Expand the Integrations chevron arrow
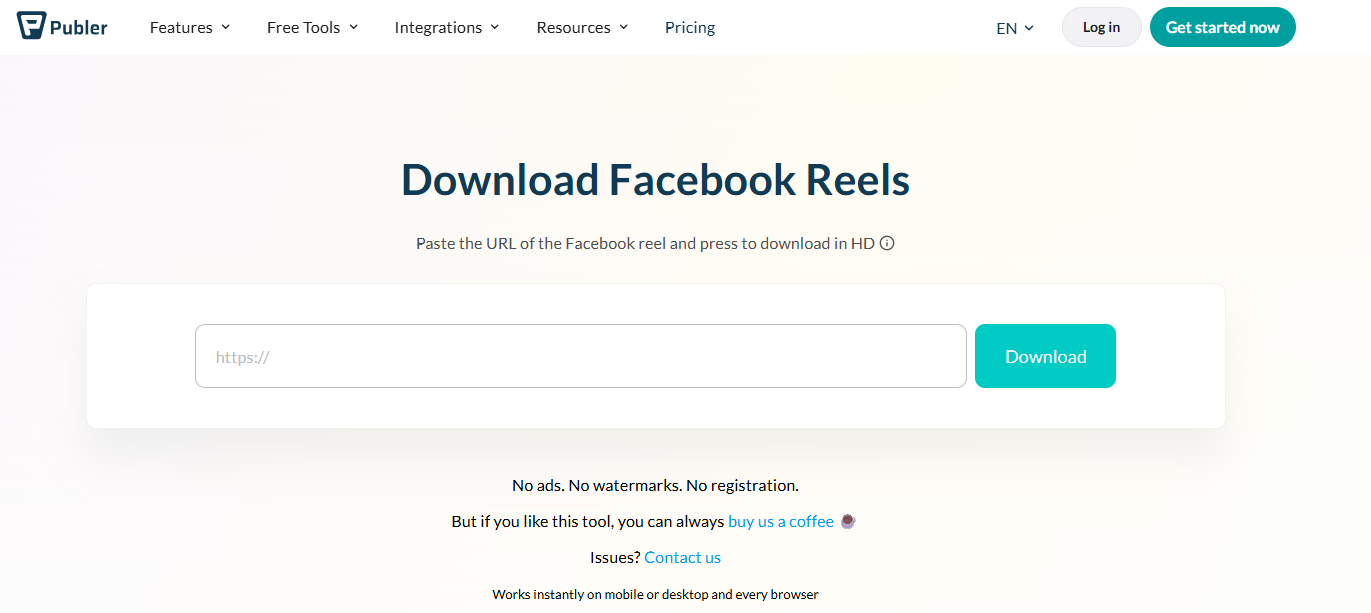 pos(494,28)
